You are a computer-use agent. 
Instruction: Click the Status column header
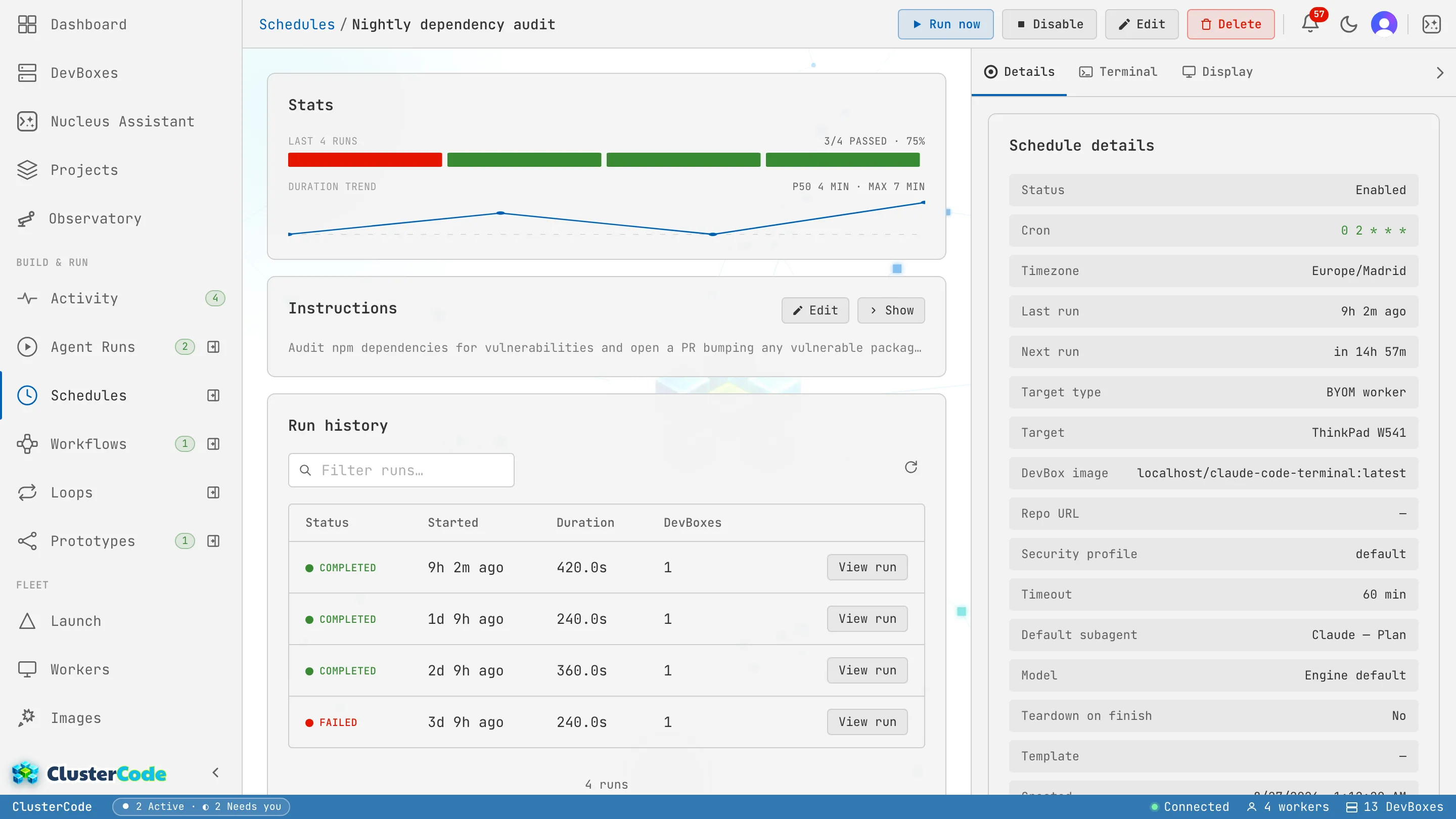tap(327, 523)
